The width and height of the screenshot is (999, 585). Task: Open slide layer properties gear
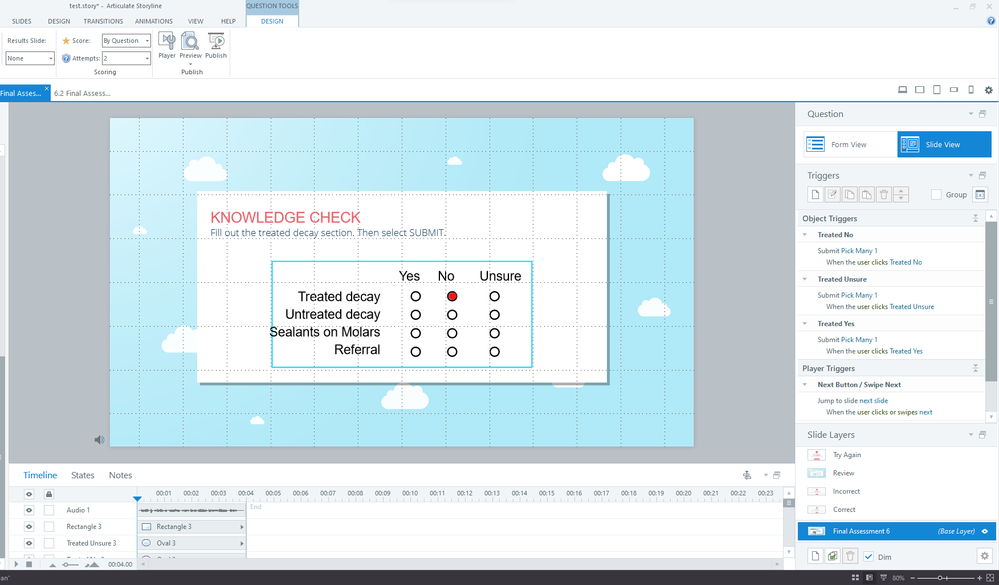984,556
